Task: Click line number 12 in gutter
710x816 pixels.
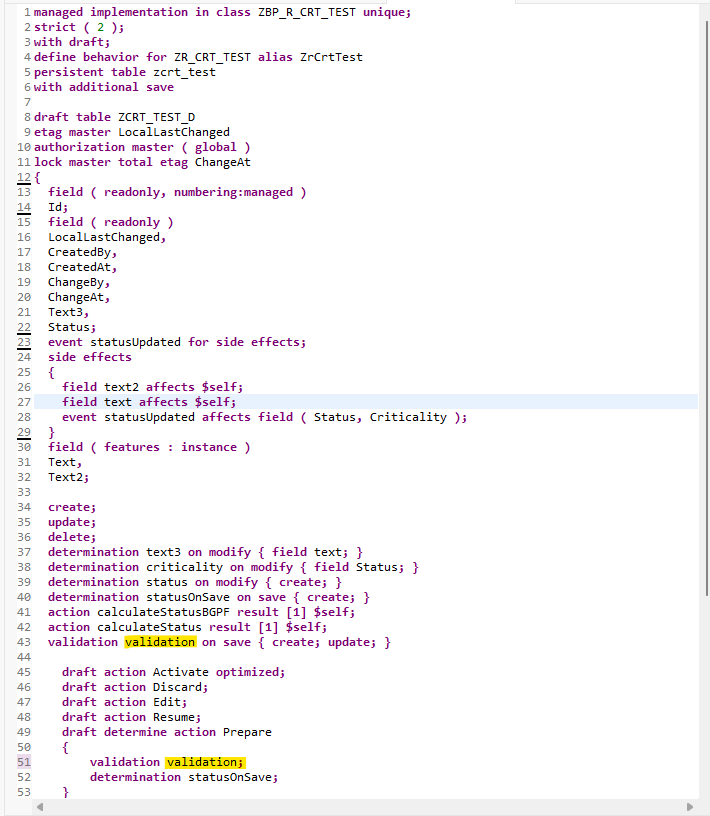Action: [x=24, y=177]
